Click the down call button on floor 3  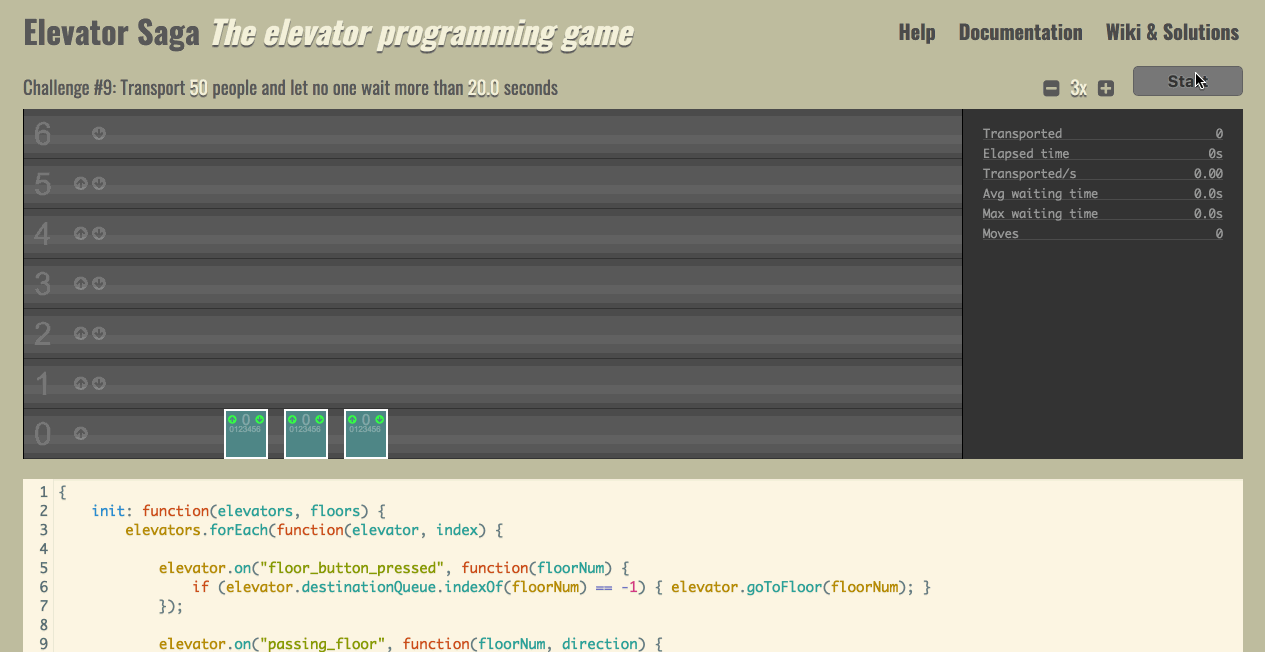point(99,283)
